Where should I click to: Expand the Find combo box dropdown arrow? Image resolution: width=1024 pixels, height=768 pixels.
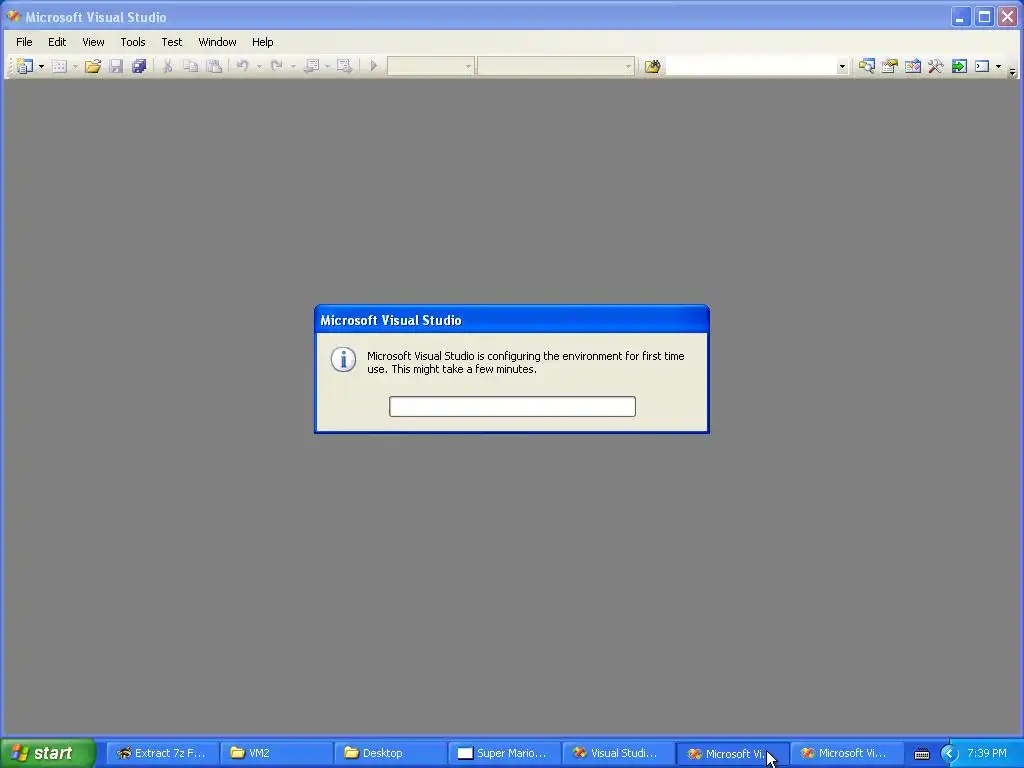(x=842, y=66)
